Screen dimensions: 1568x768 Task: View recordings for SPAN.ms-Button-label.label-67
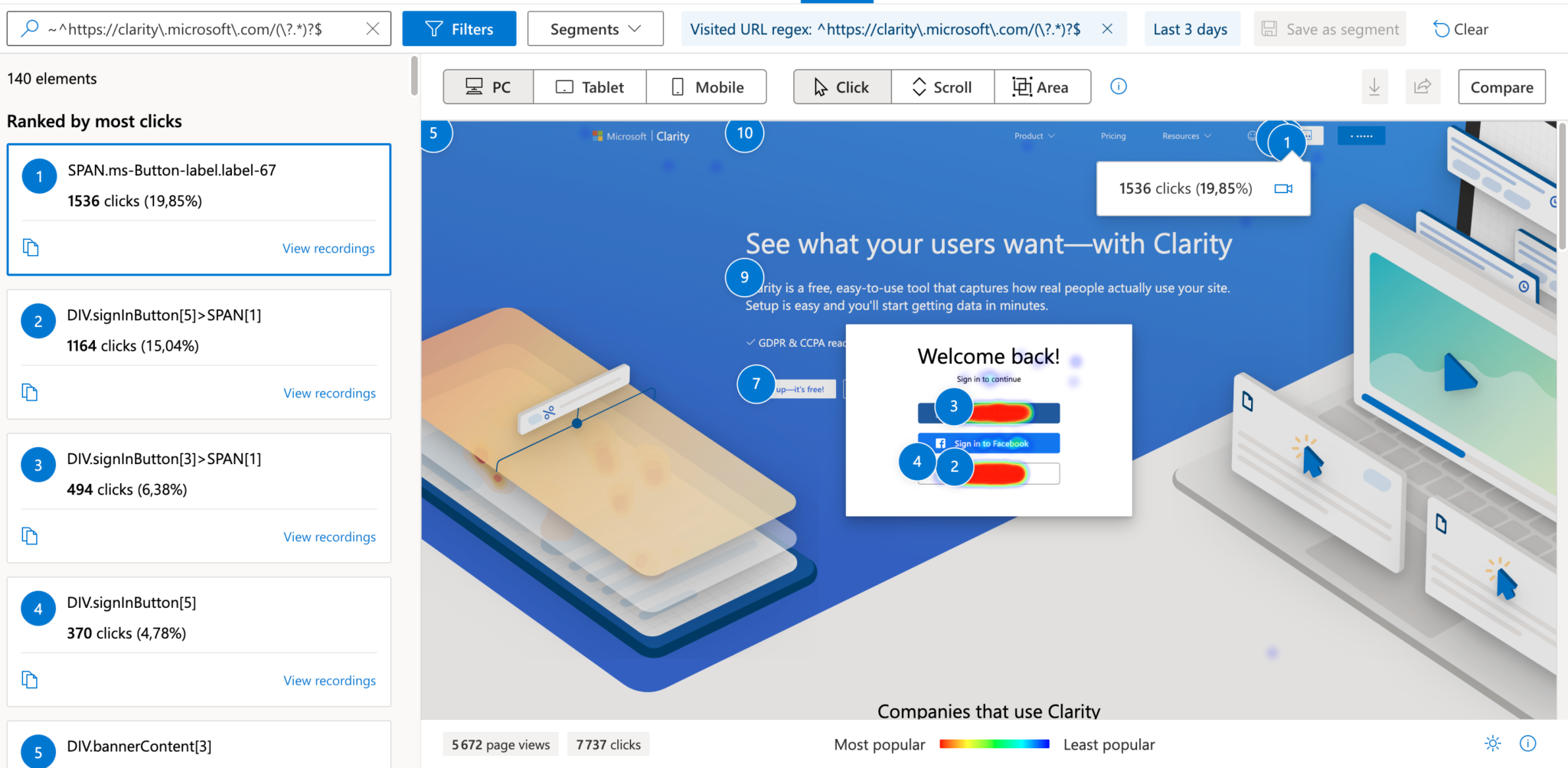coord(328,248)
